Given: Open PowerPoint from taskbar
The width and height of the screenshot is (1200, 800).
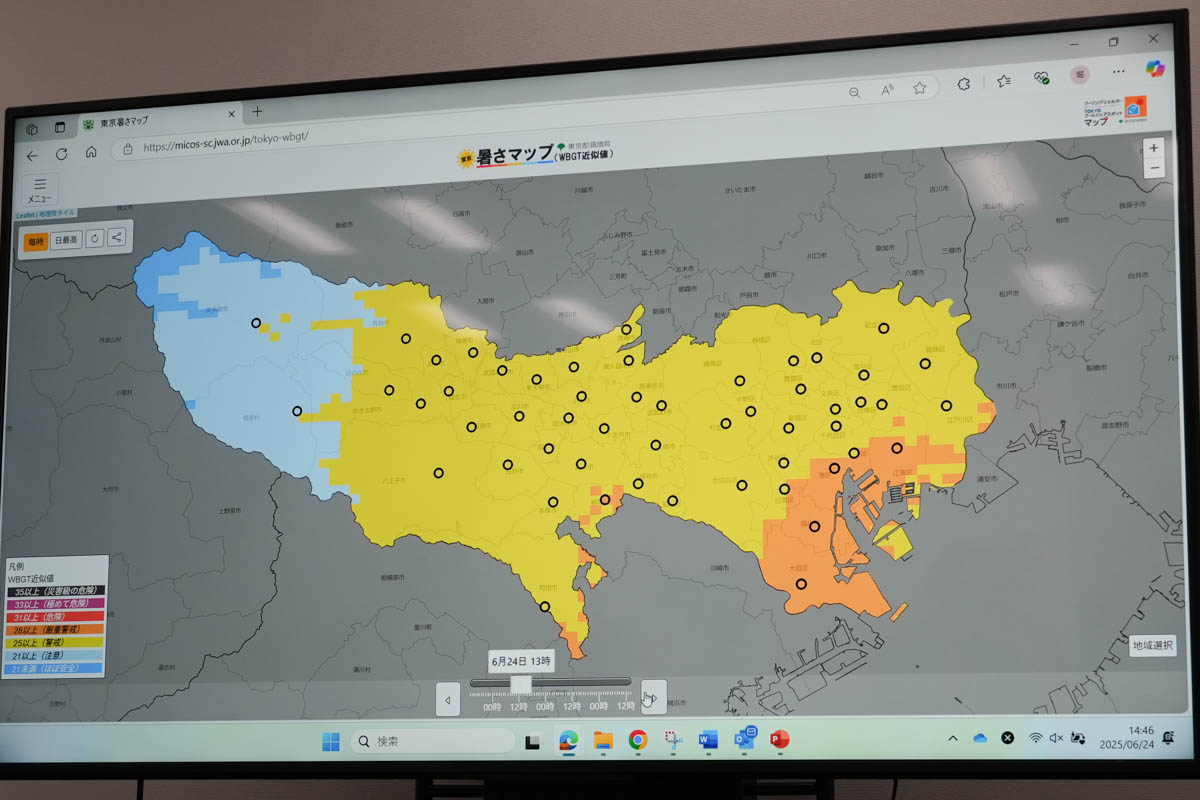Looking at the screenshot, I should pyautogui.click(x=780, y=739).
